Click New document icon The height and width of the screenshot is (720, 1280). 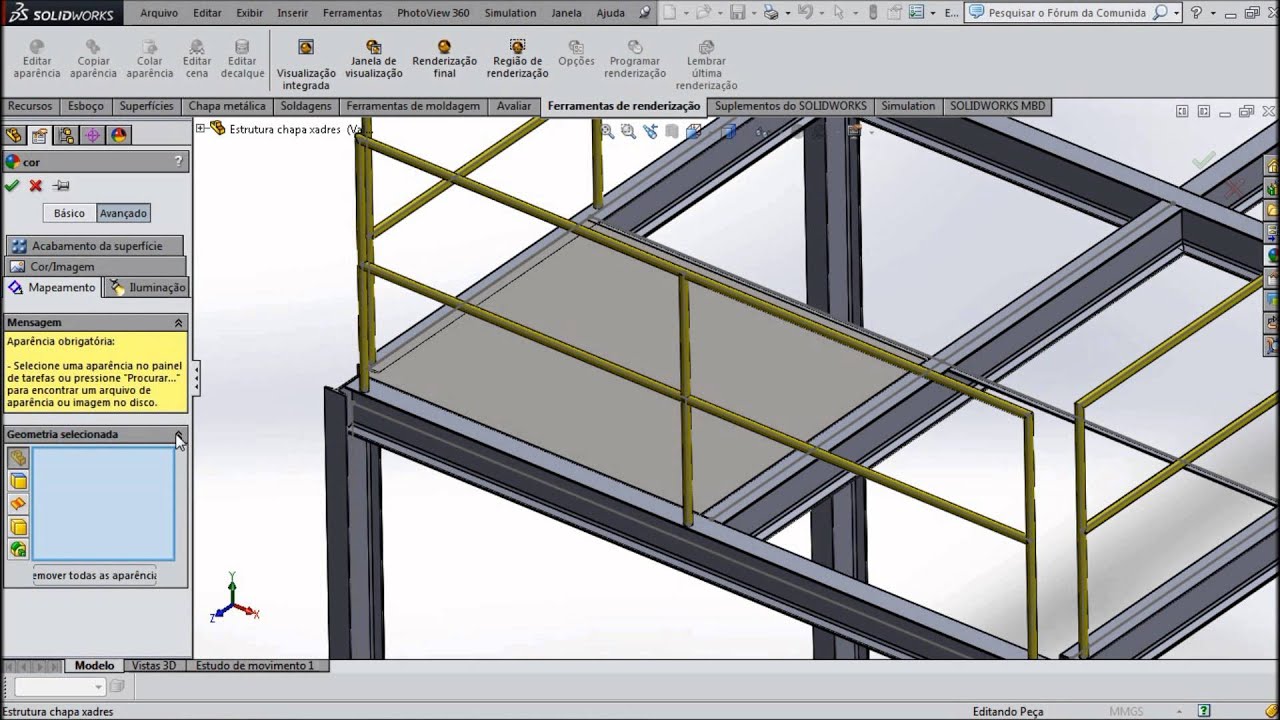point(669,12)
